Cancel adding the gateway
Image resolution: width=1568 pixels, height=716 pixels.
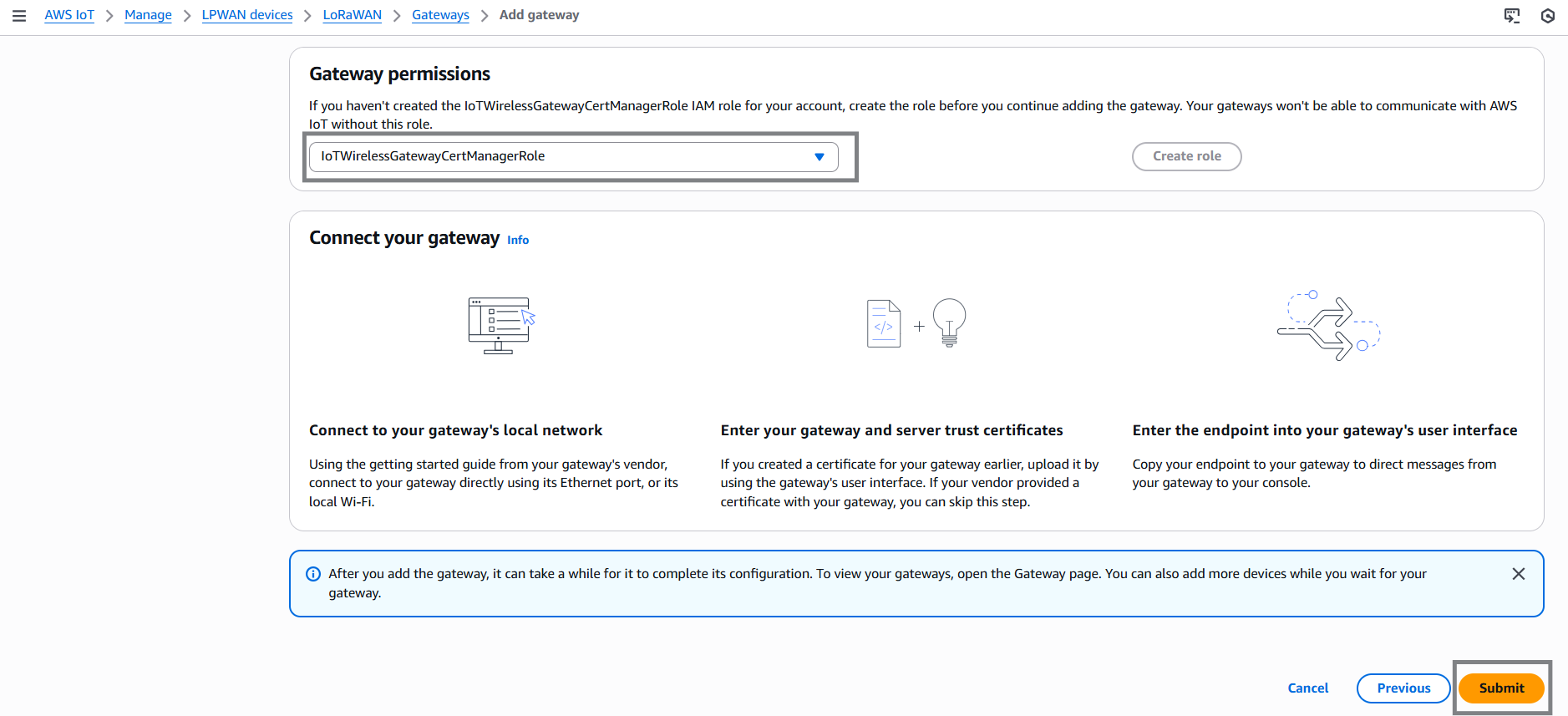[x=1308, y=688]
